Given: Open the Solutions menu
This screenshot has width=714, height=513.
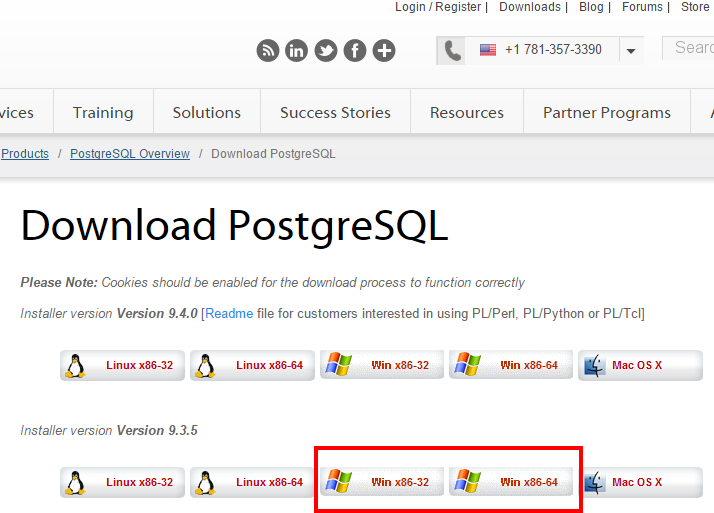Looking at the screenshot, I should point(207,112).
